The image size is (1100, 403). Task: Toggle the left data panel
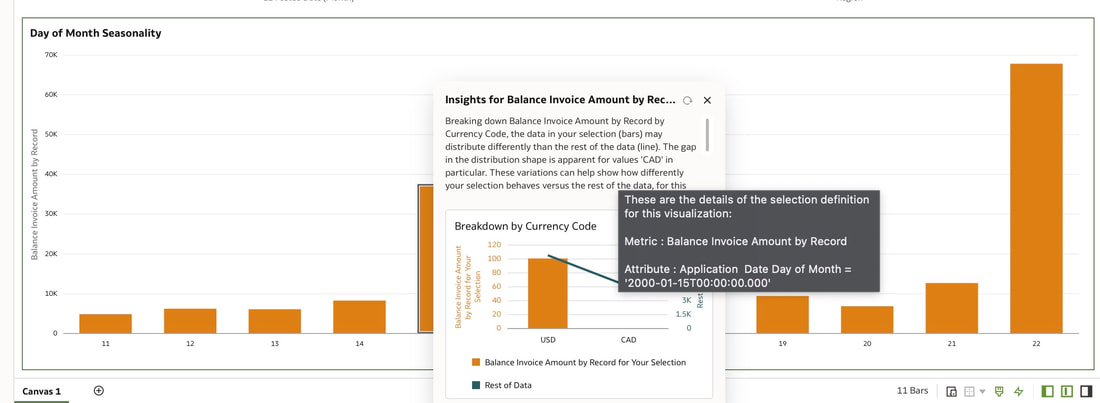tap(1048, 391)
